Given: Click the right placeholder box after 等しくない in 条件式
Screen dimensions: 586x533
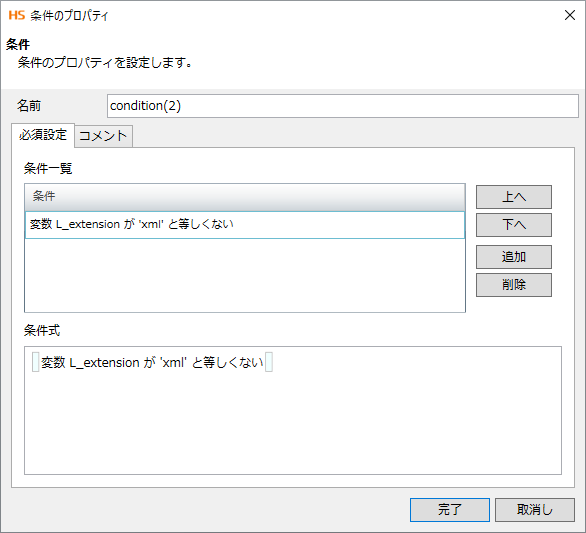Looking at the screenshot, I should (269, 362).
